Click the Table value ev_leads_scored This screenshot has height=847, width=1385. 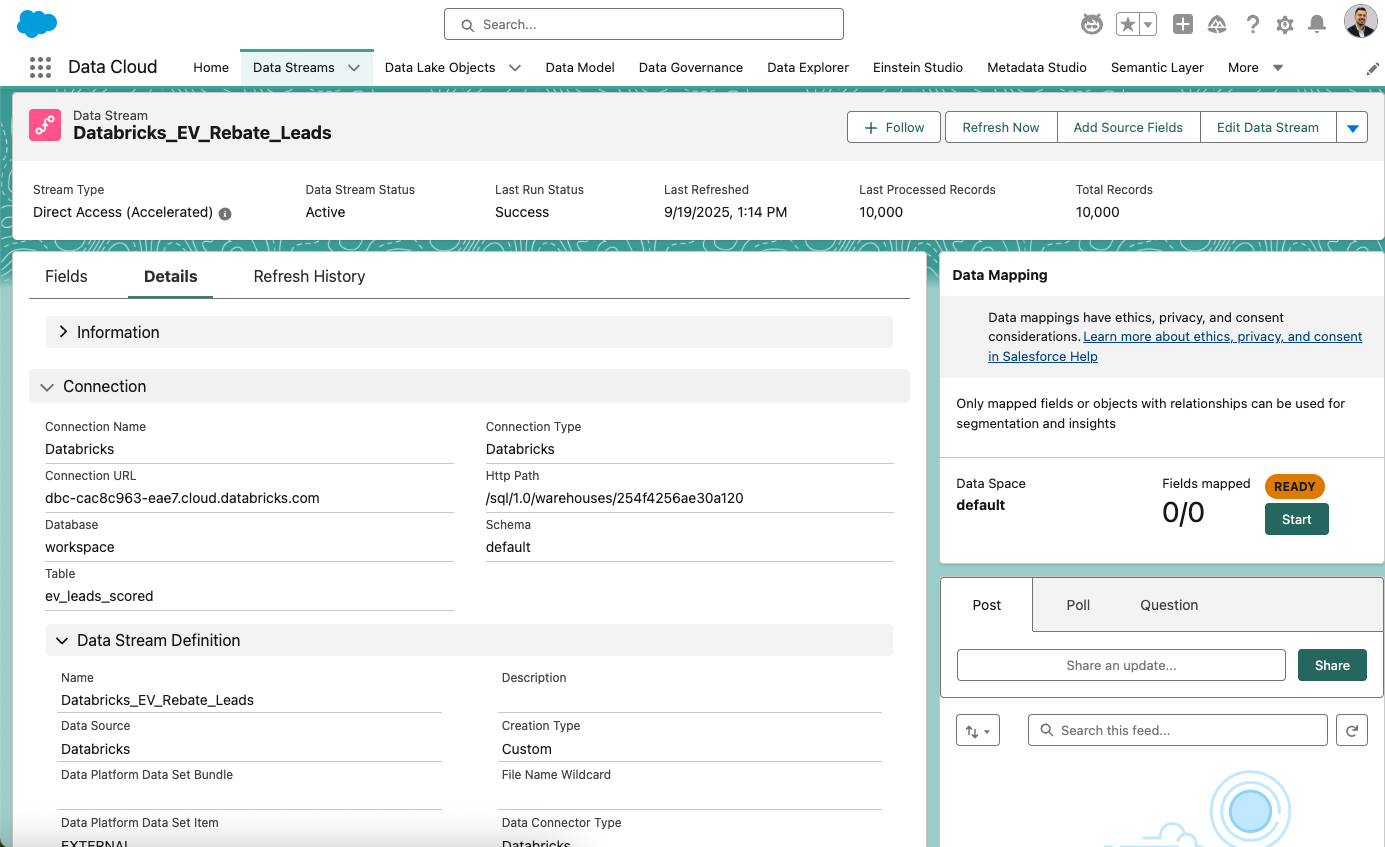point(99,596)
